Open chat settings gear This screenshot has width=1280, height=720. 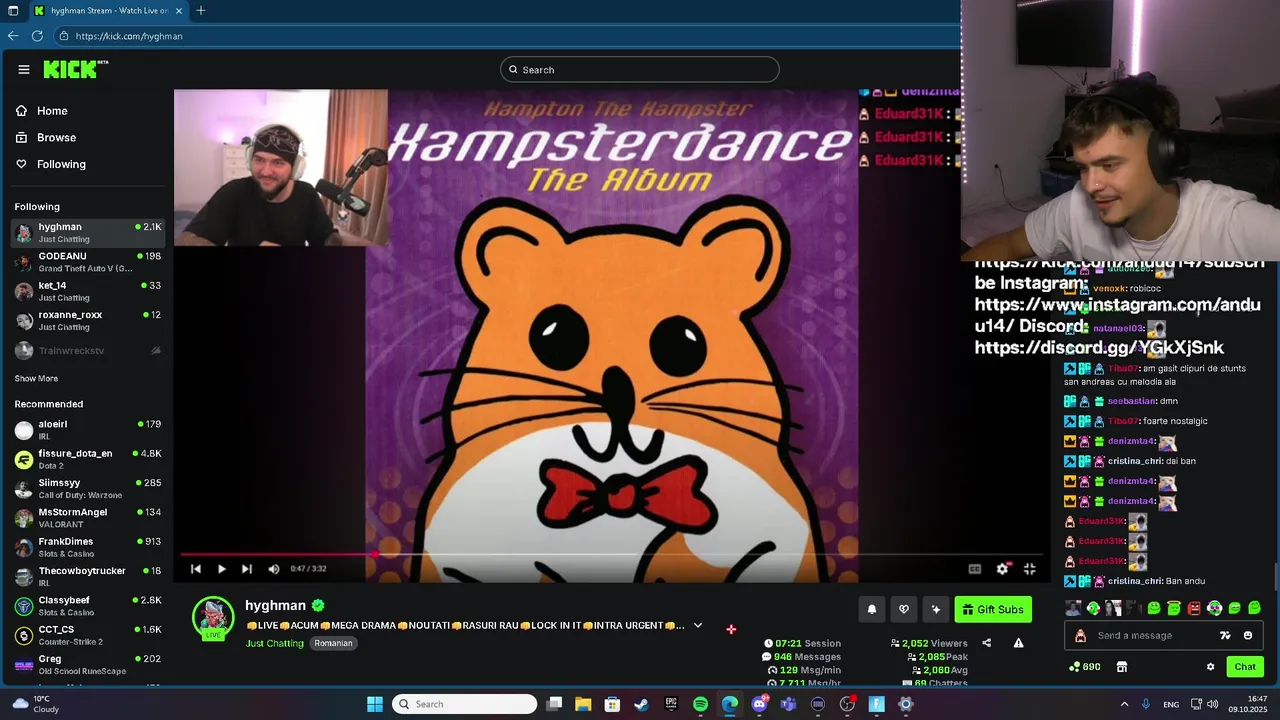[x=1210, y=667]
